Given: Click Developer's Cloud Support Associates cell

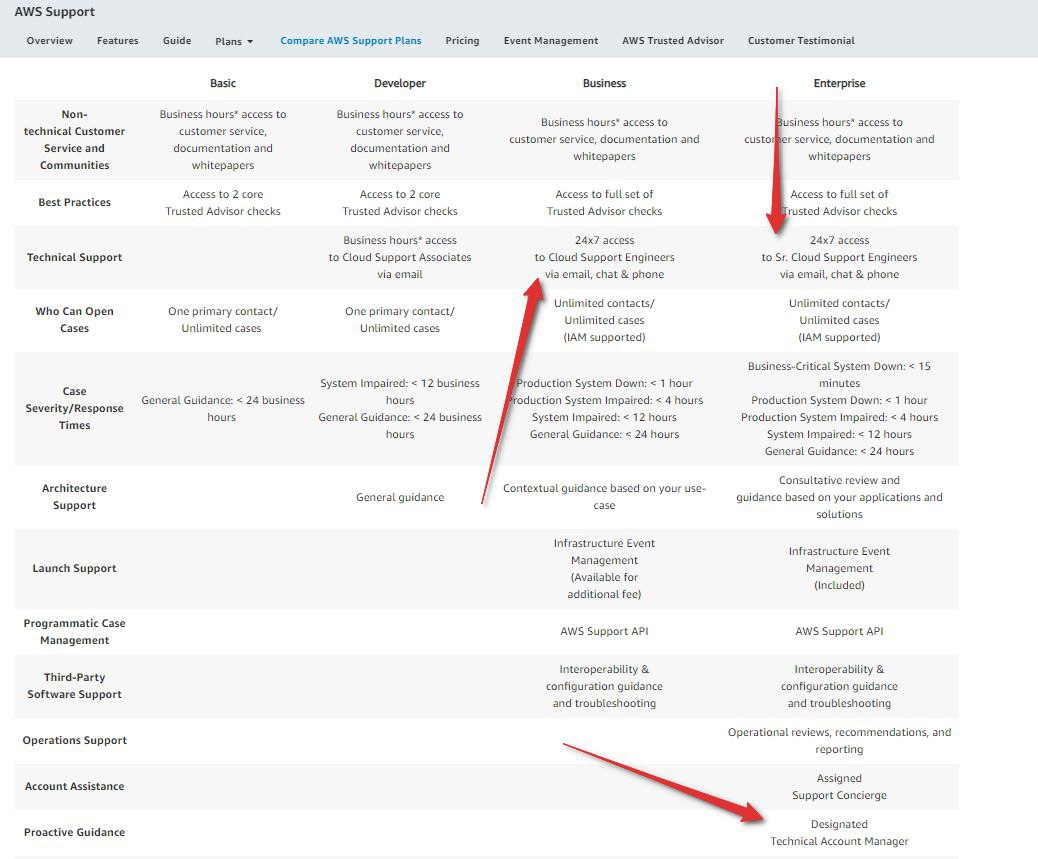Looking at the screenshot, I should [400, 257].
